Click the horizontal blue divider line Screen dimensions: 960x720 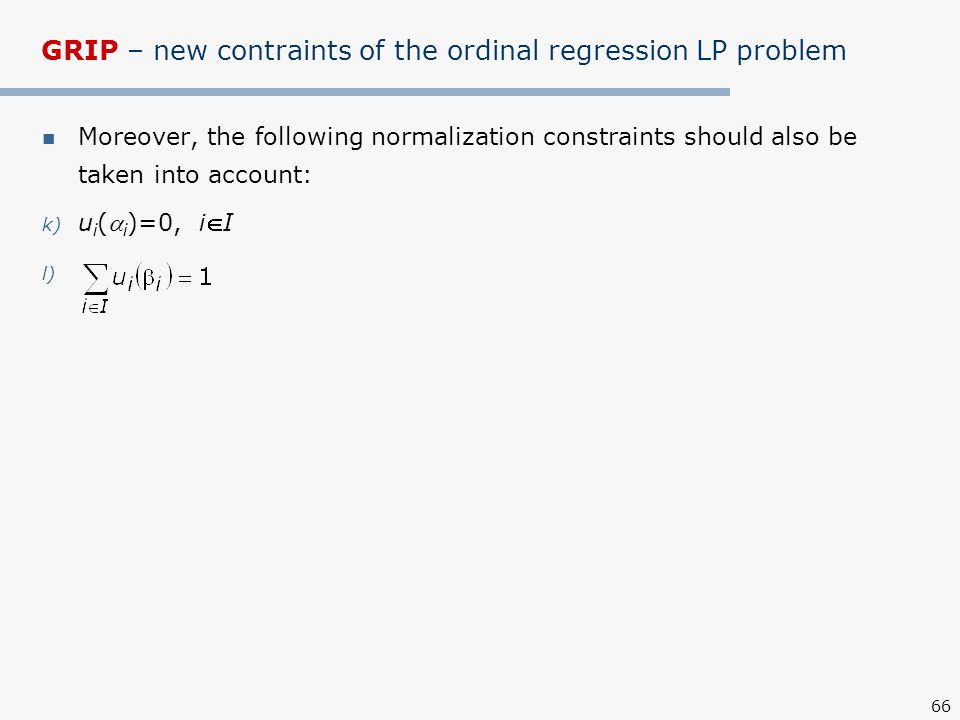(365, 92)
